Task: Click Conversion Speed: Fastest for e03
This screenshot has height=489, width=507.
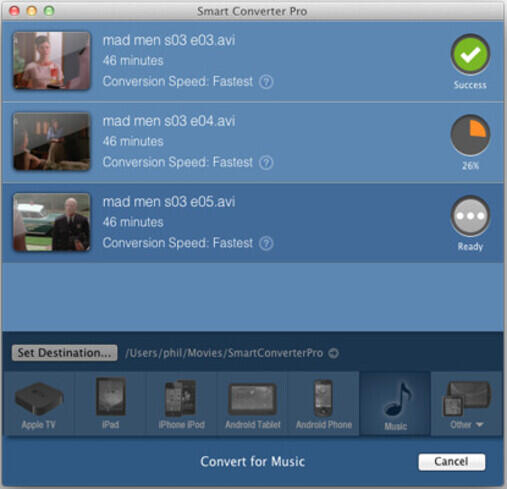Action: pyautogui.click(x=178, y=82)
